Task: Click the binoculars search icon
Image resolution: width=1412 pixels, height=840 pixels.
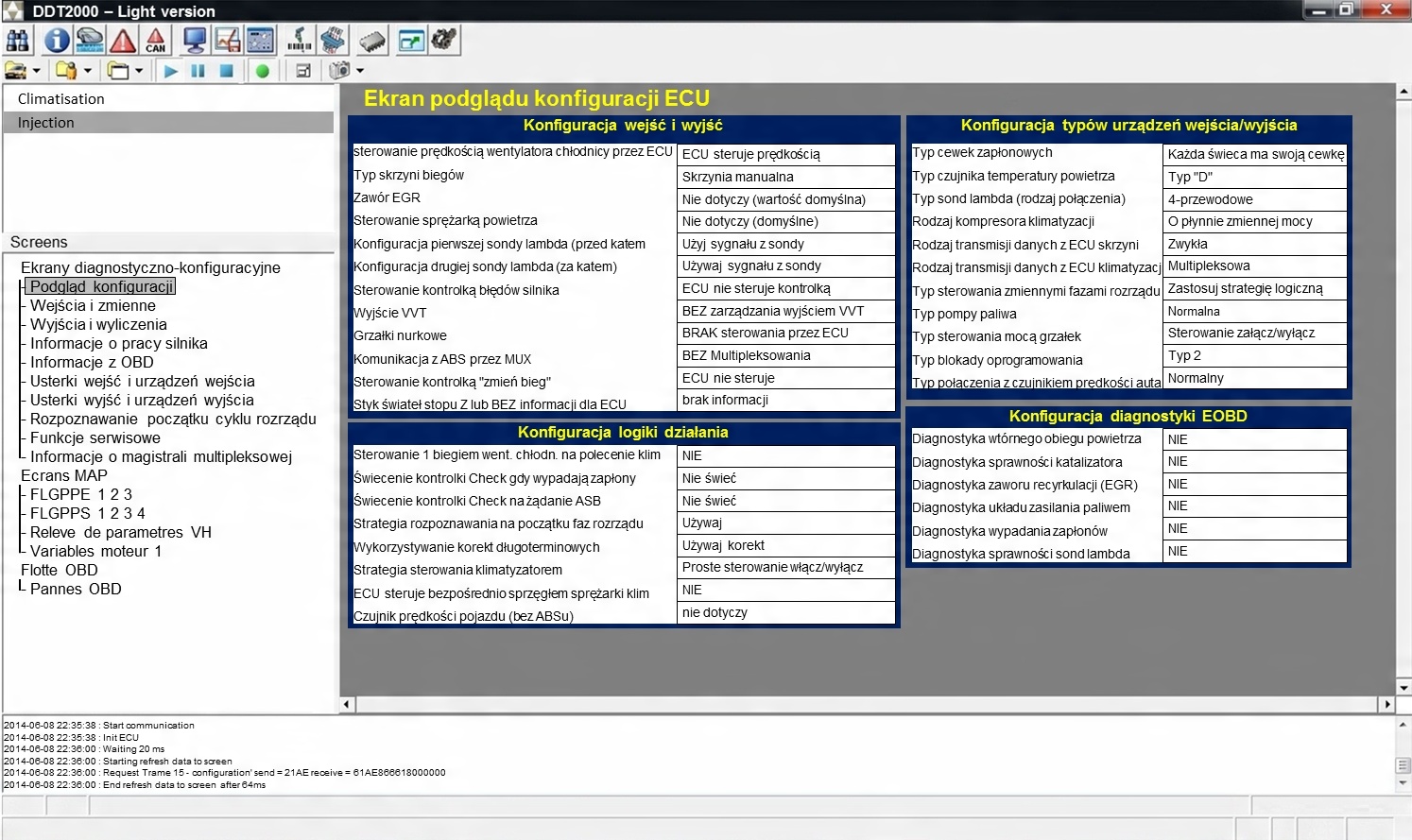Action: [18, 41]
